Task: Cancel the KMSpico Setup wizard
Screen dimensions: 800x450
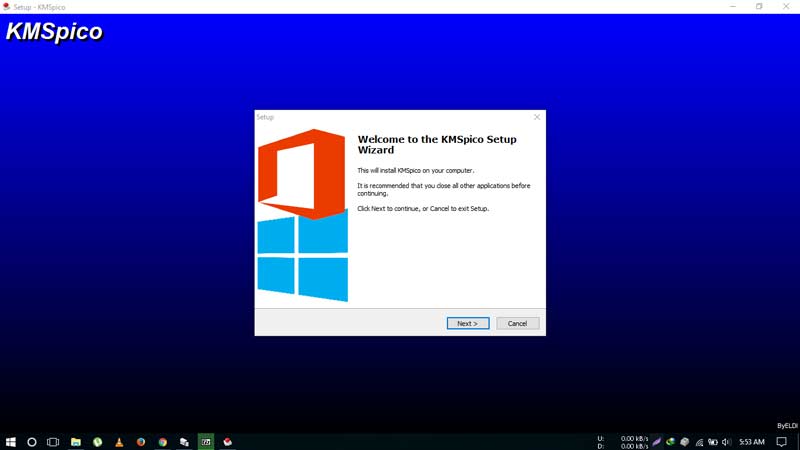Action: pos(517,323)
